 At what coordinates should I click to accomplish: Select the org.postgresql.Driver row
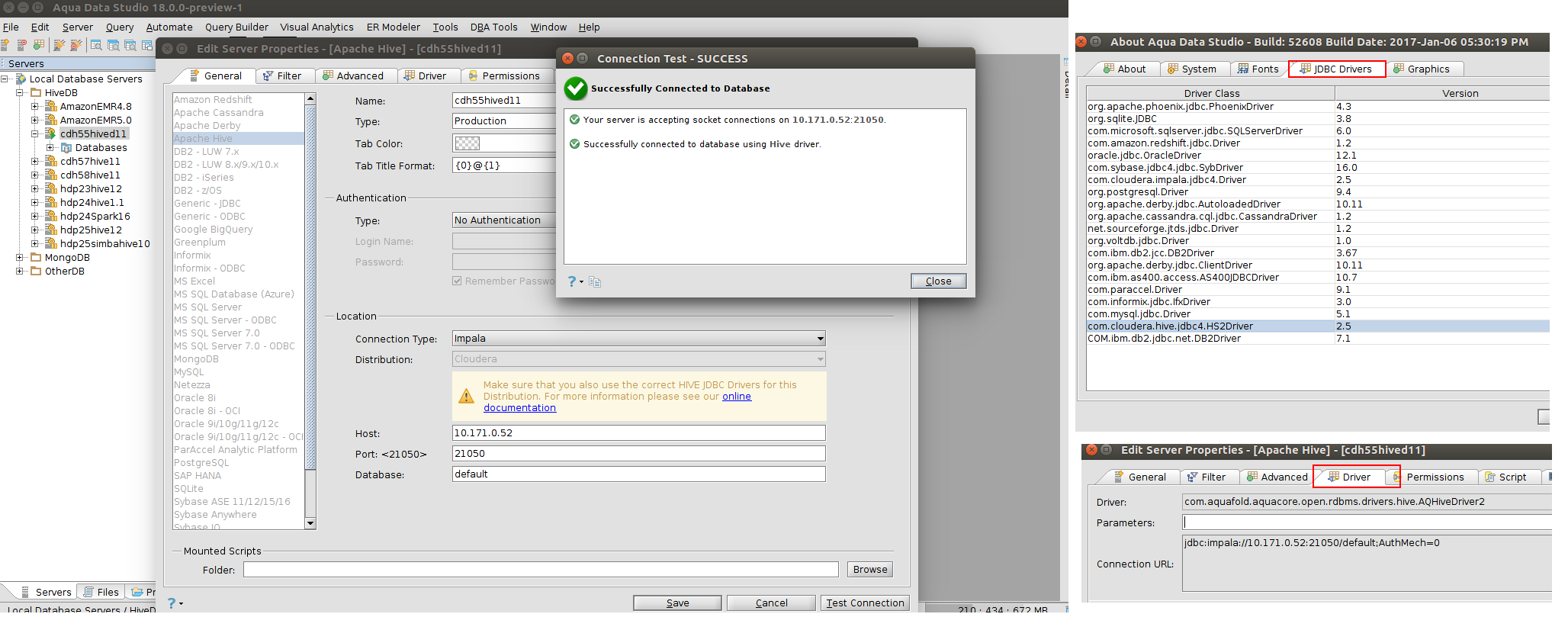[1318, 191]
